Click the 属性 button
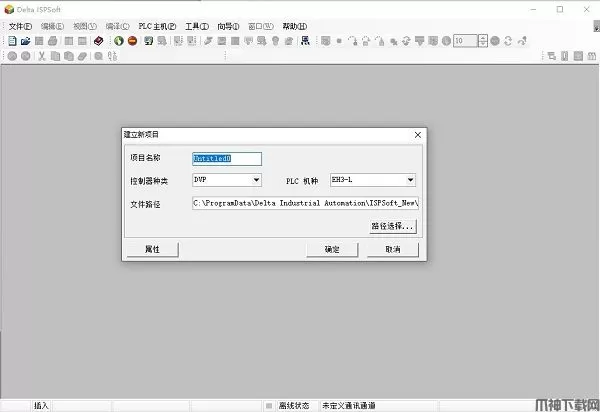This screenshot has height=412, width=600. (x=152, y=249)
